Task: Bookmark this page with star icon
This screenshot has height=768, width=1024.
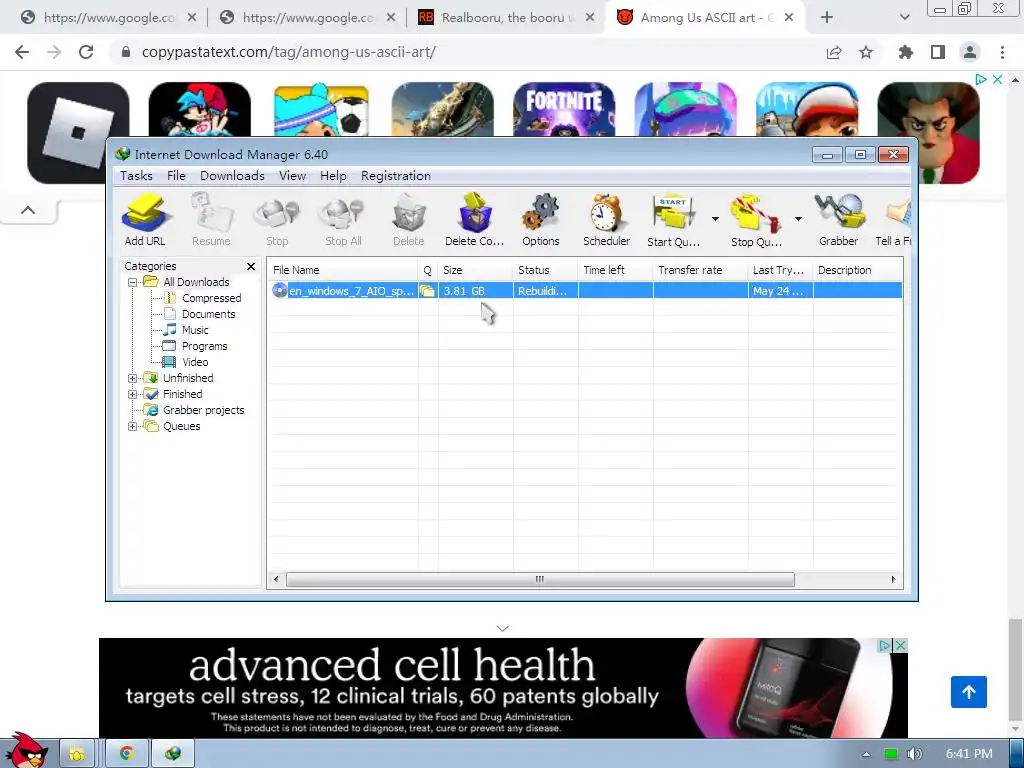Action: [x=866, y=52]
